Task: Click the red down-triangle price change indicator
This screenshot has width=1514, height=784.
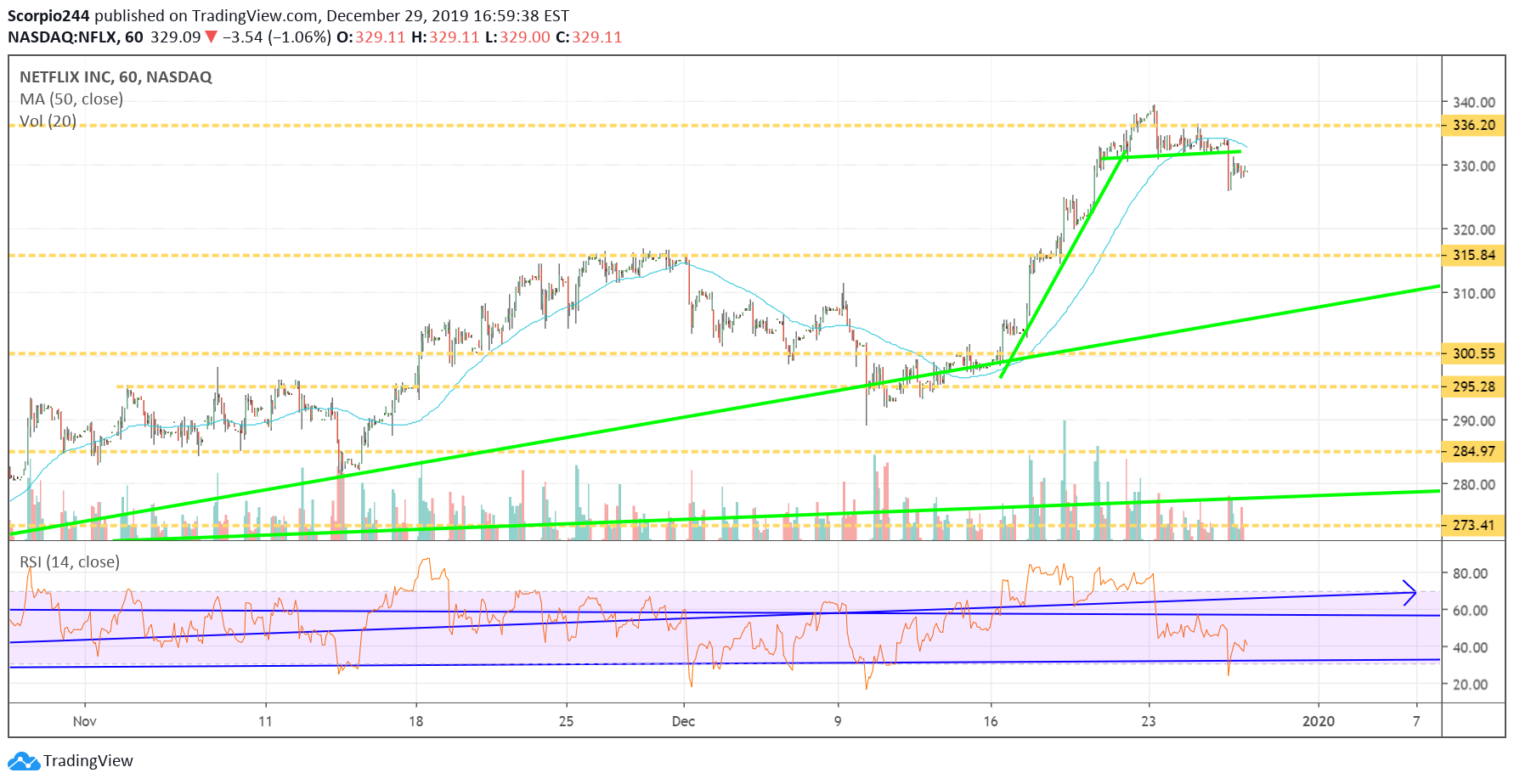Action: [212, 37]
